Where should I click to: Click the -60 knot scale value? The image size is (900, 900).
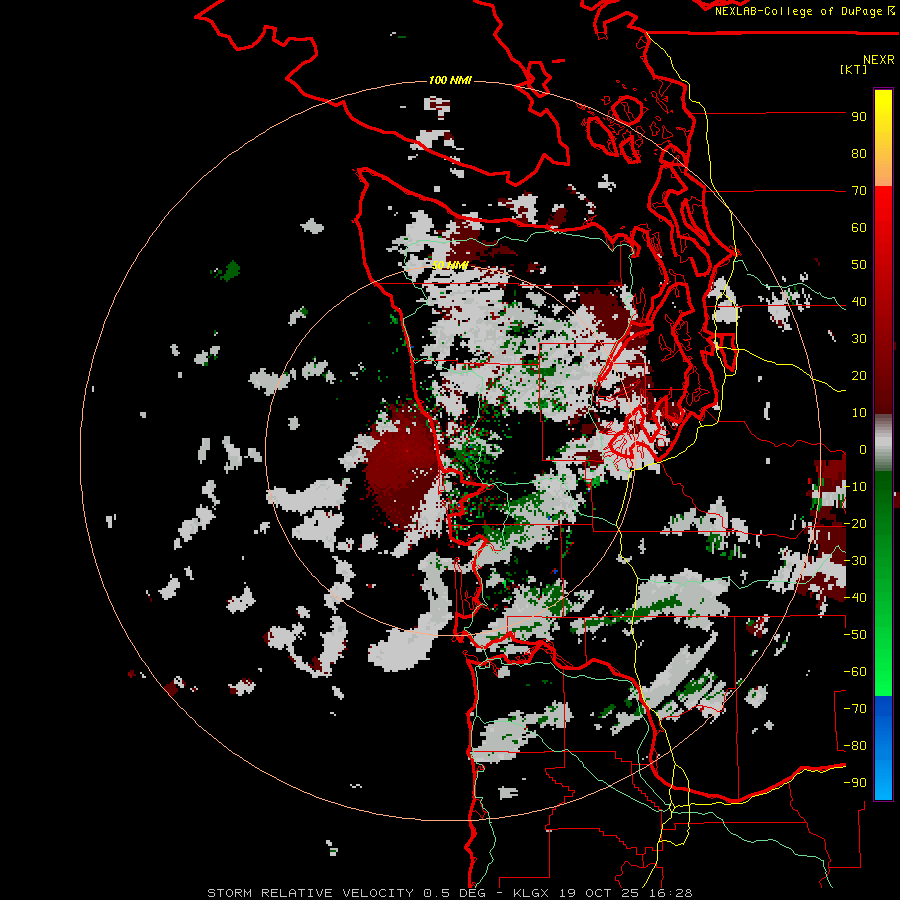[855, 672]
